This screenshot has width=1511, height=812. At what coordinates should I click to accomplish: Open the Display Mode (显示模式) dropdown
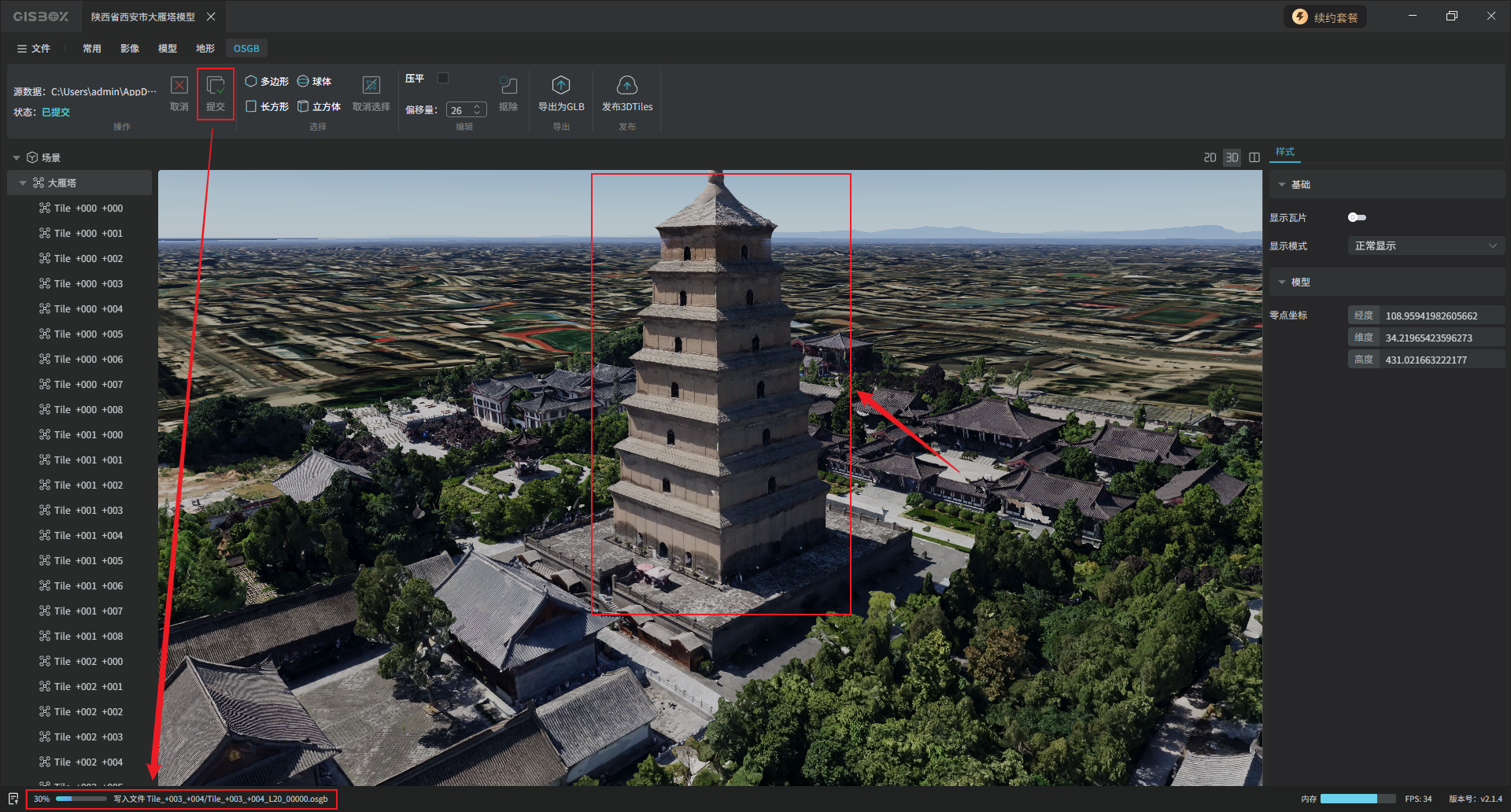coord(1425,245)
